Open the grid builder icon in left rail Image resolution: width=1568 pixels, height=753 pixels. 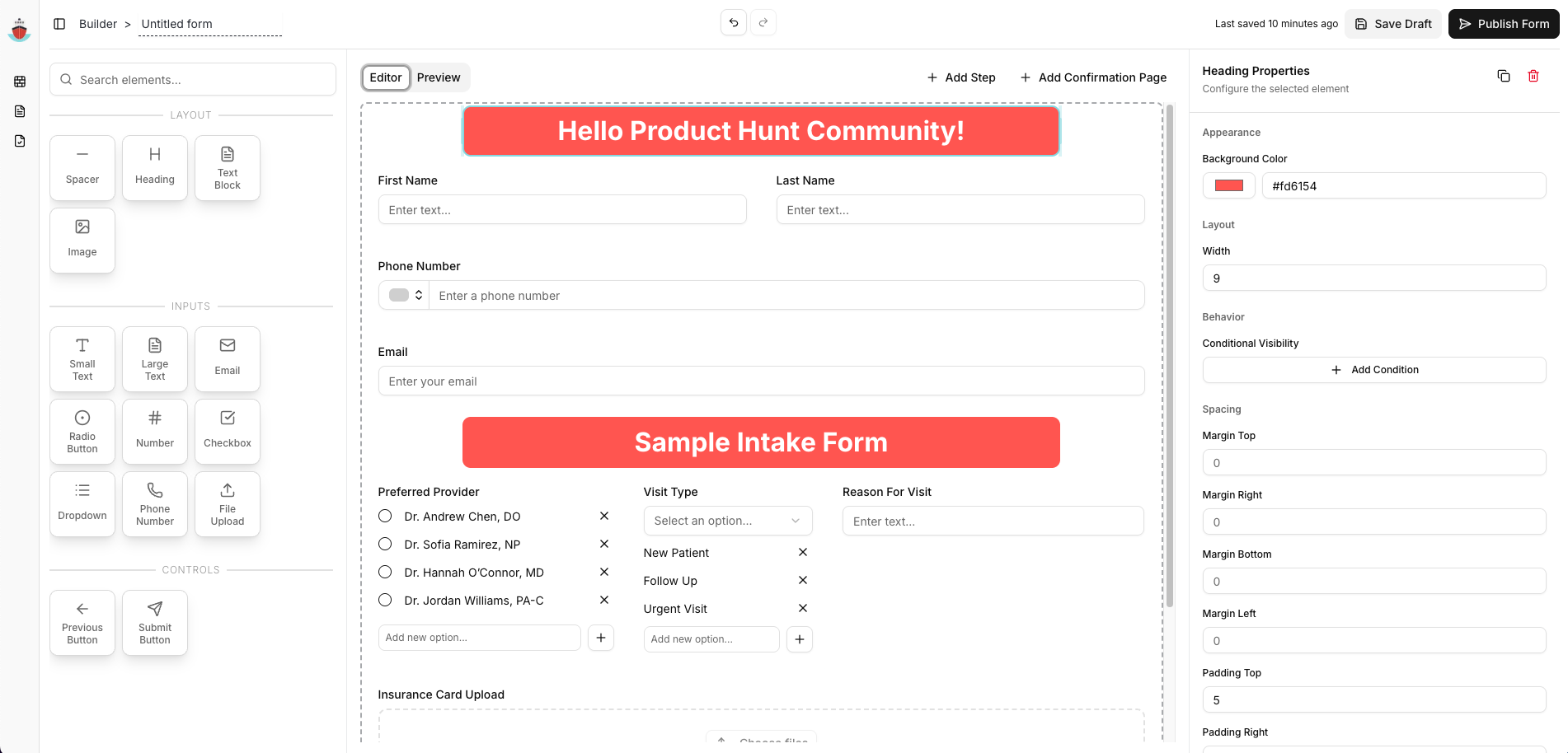click(x=19, y=82)
